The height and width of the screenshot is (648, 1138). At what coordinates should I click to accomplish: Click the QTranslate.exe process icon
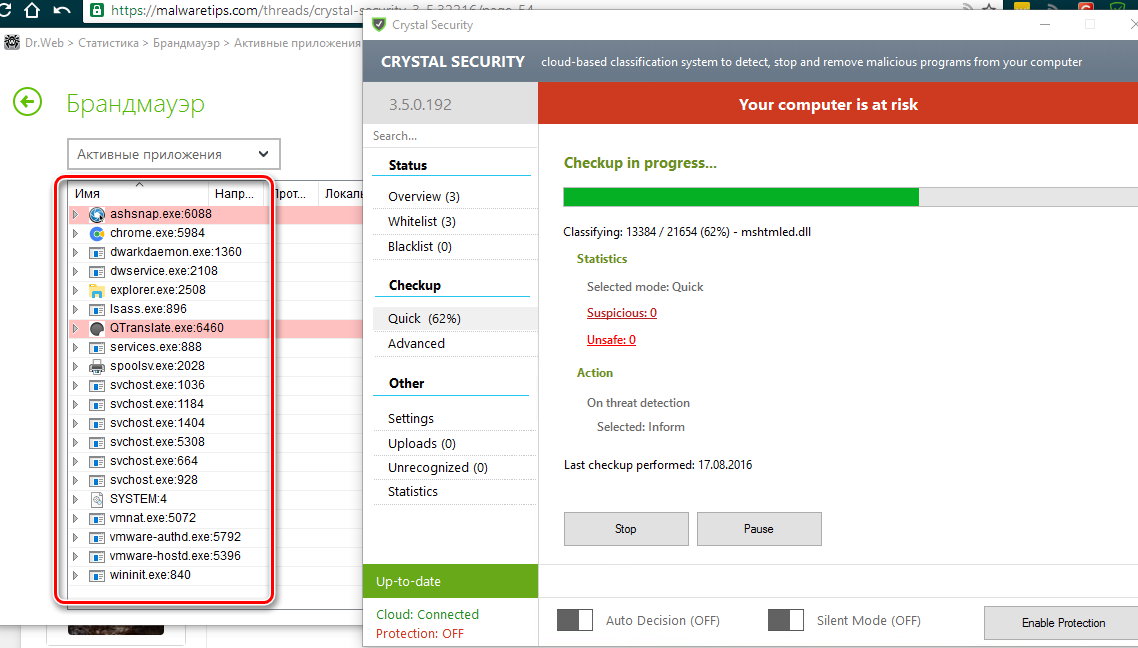point(97,329)
